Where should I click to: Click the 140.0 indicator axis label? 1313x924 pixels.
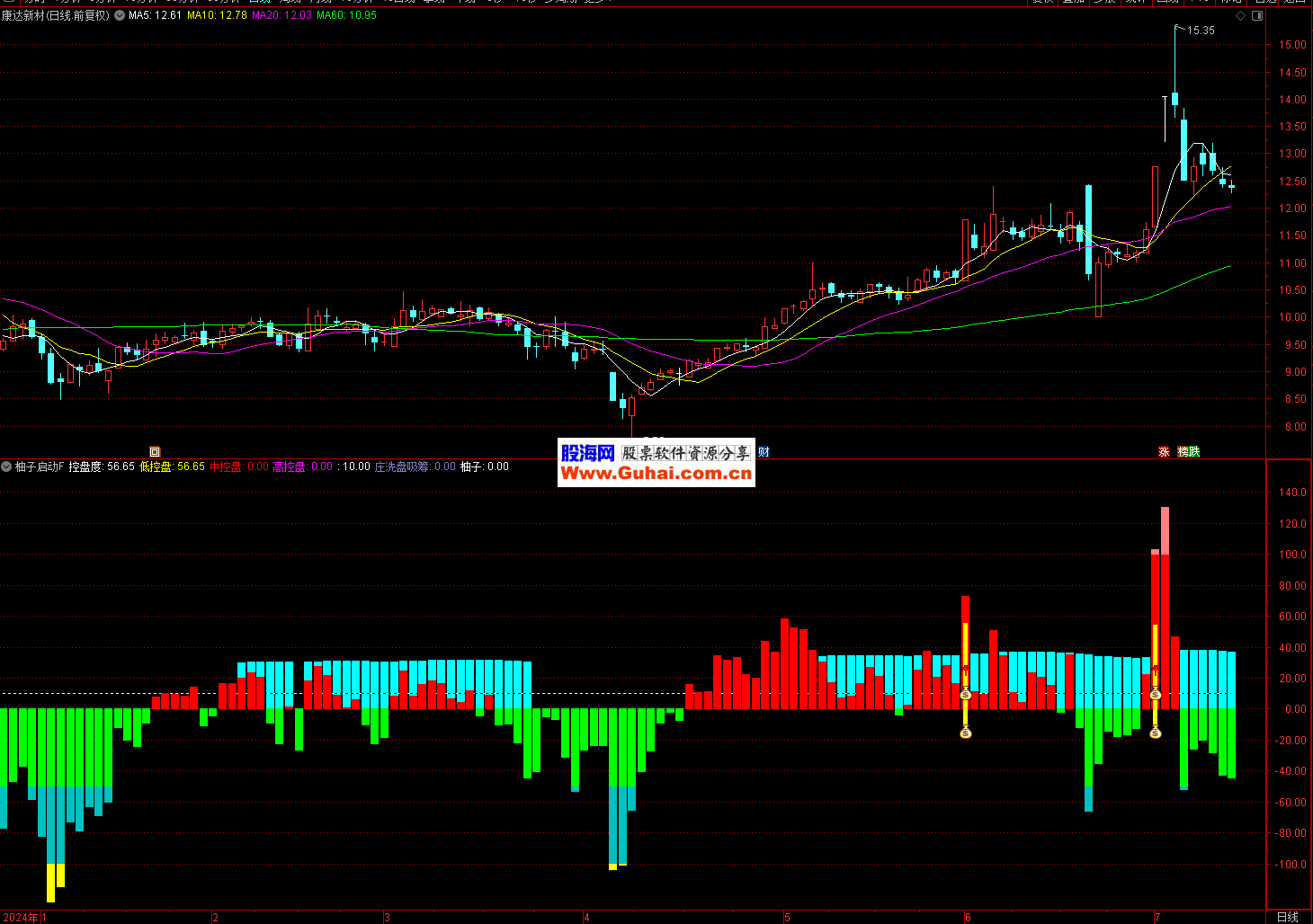(x=1293, y=493)
